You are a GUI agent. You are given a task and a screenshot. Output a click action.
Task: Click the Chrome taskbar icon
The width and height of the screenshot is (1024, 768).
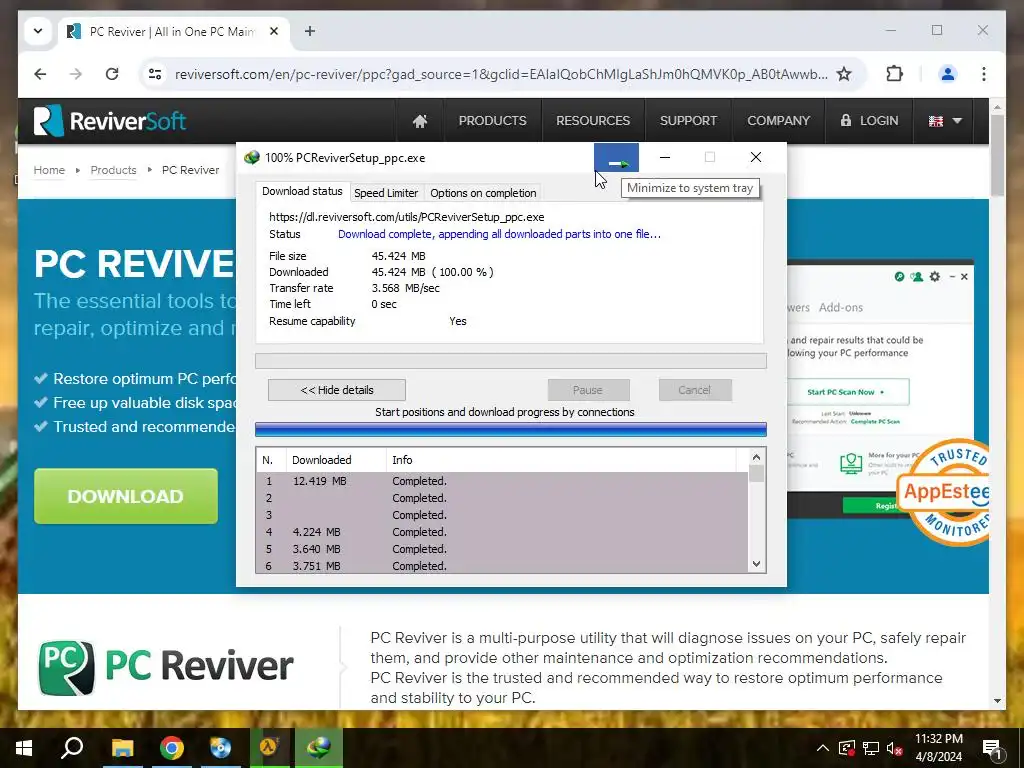[x=171, y=748]
